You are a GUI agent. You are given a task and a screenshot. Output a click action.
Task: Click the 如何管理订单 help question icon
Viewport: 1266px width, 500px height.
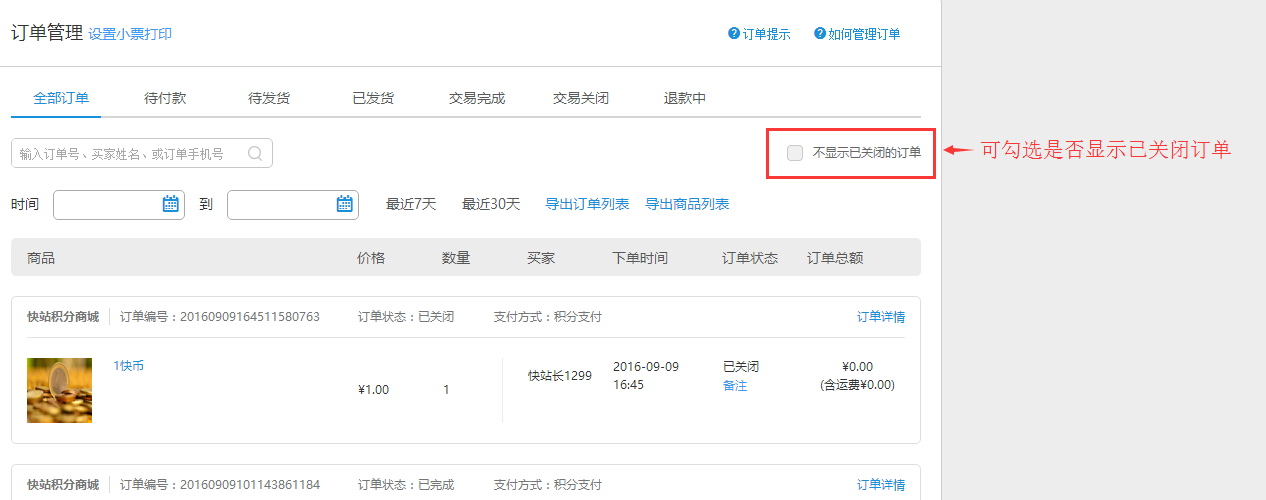coord(820,34)
